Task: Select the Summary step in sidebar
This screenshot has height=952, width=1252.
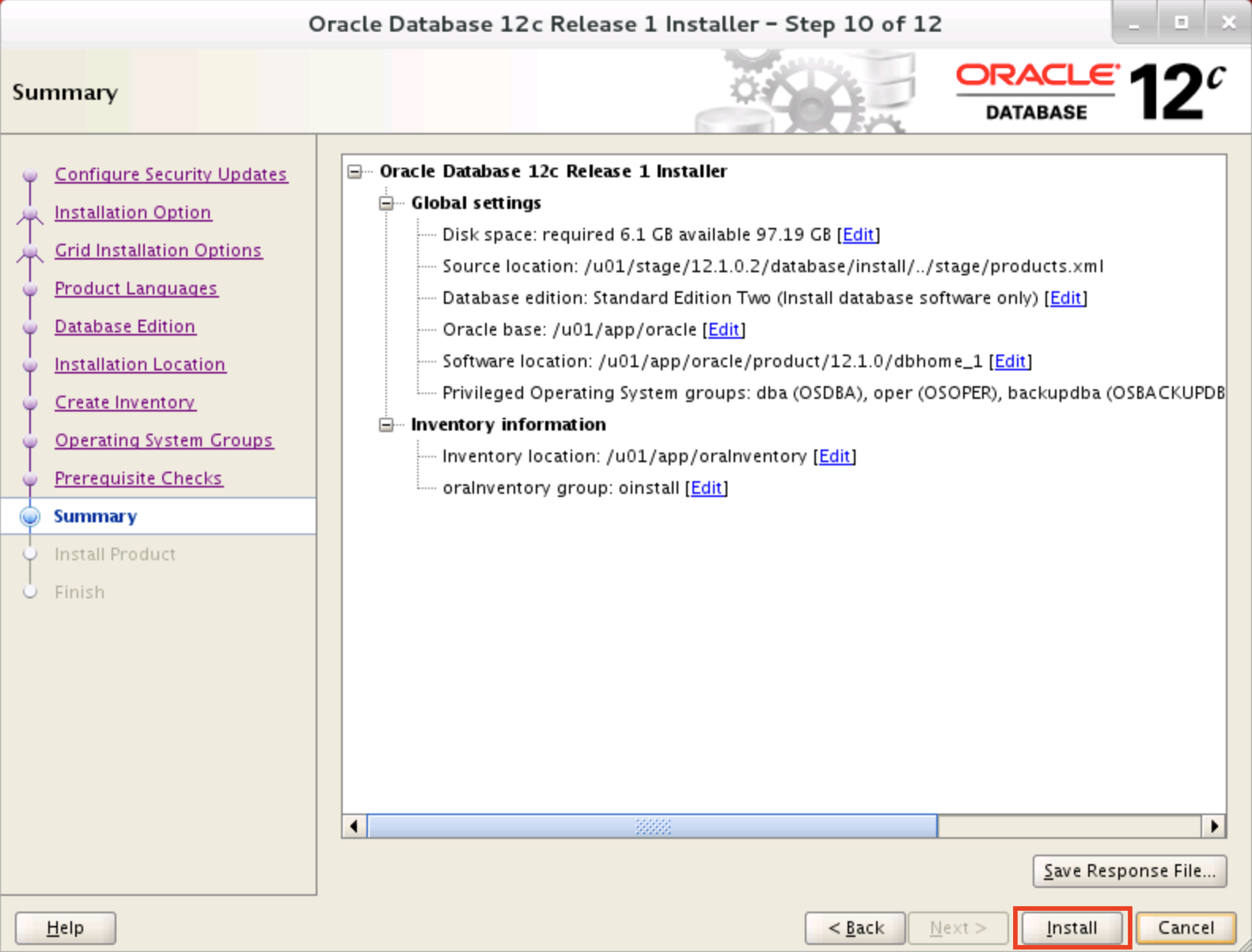Action: 96,516
